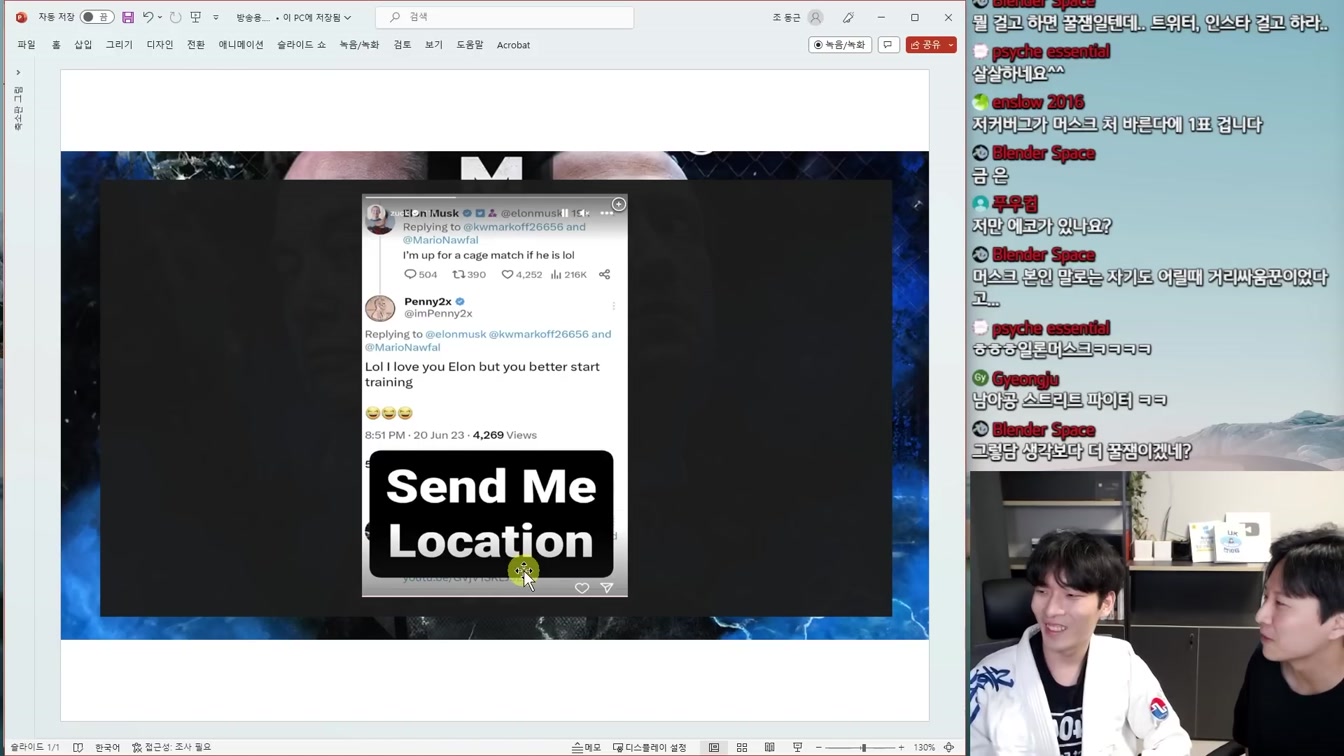The height and width of the screenshot is (756, 1344).
Task: Open the 전환 (Transitions) tab
Action: pos(196,45)
